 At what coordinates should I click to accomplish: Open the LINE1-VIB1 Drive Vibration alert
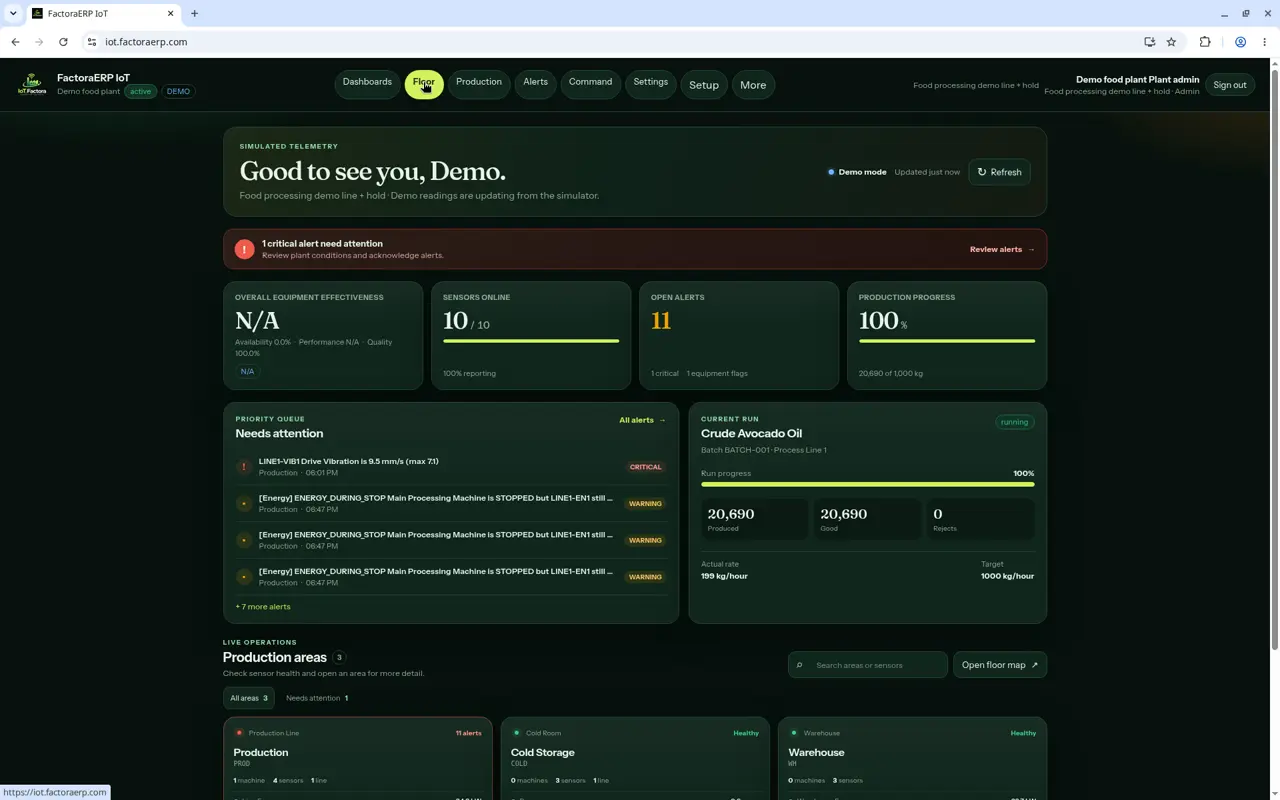451,467
